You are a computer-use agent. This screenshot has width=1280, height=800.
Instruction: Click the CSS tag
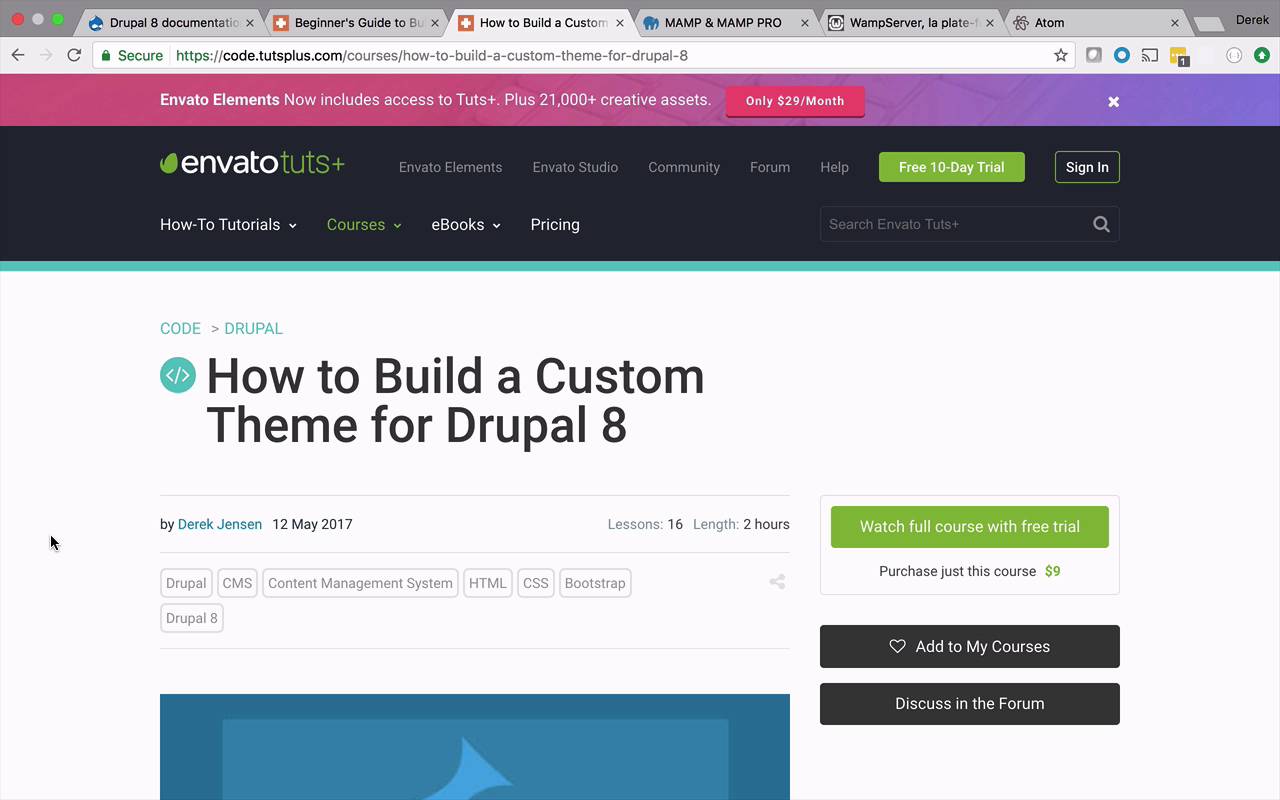536,583
